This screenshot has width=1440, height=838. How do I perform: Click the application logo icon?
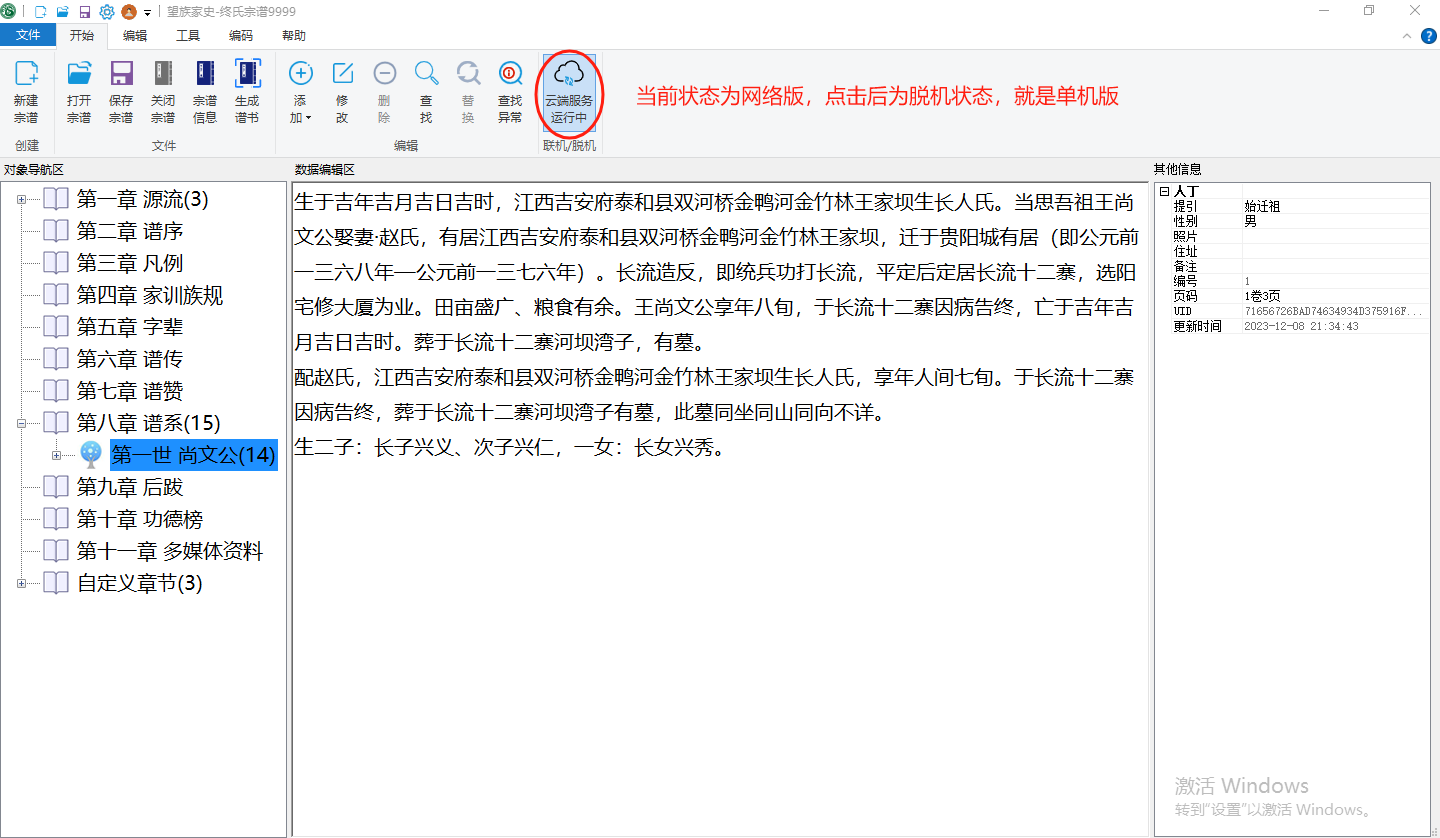coord(9,11)
